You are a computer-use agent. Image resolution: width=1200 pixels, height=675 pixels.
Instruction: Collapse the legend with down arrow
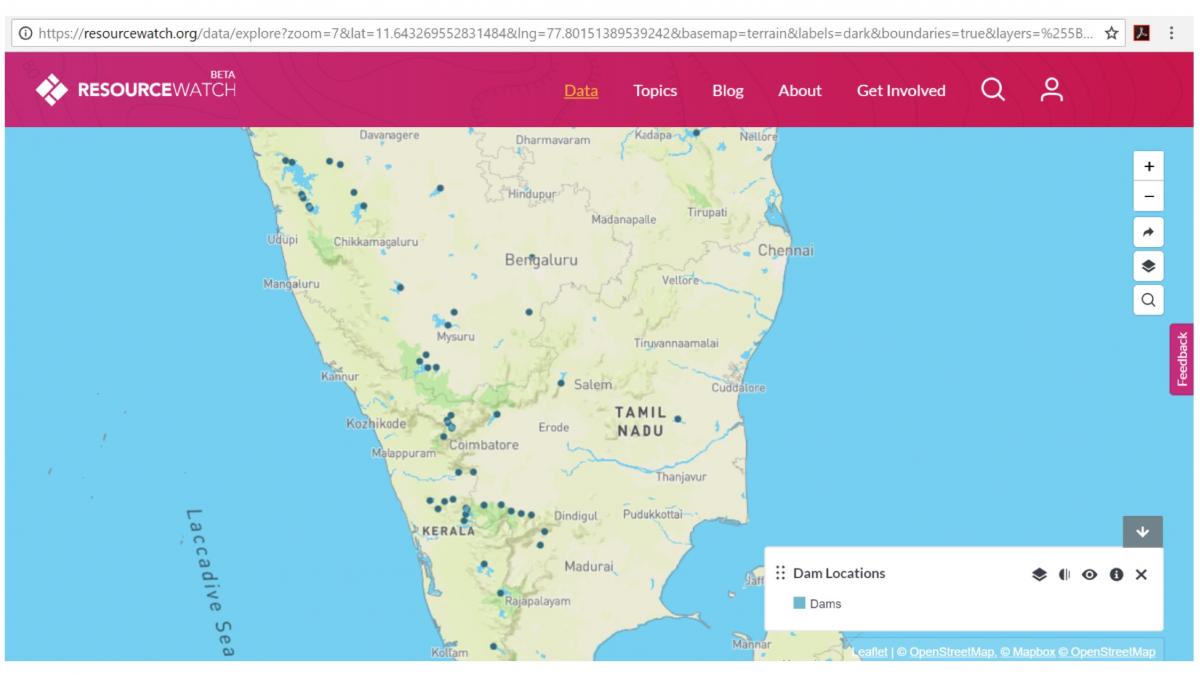(1143, 532)
